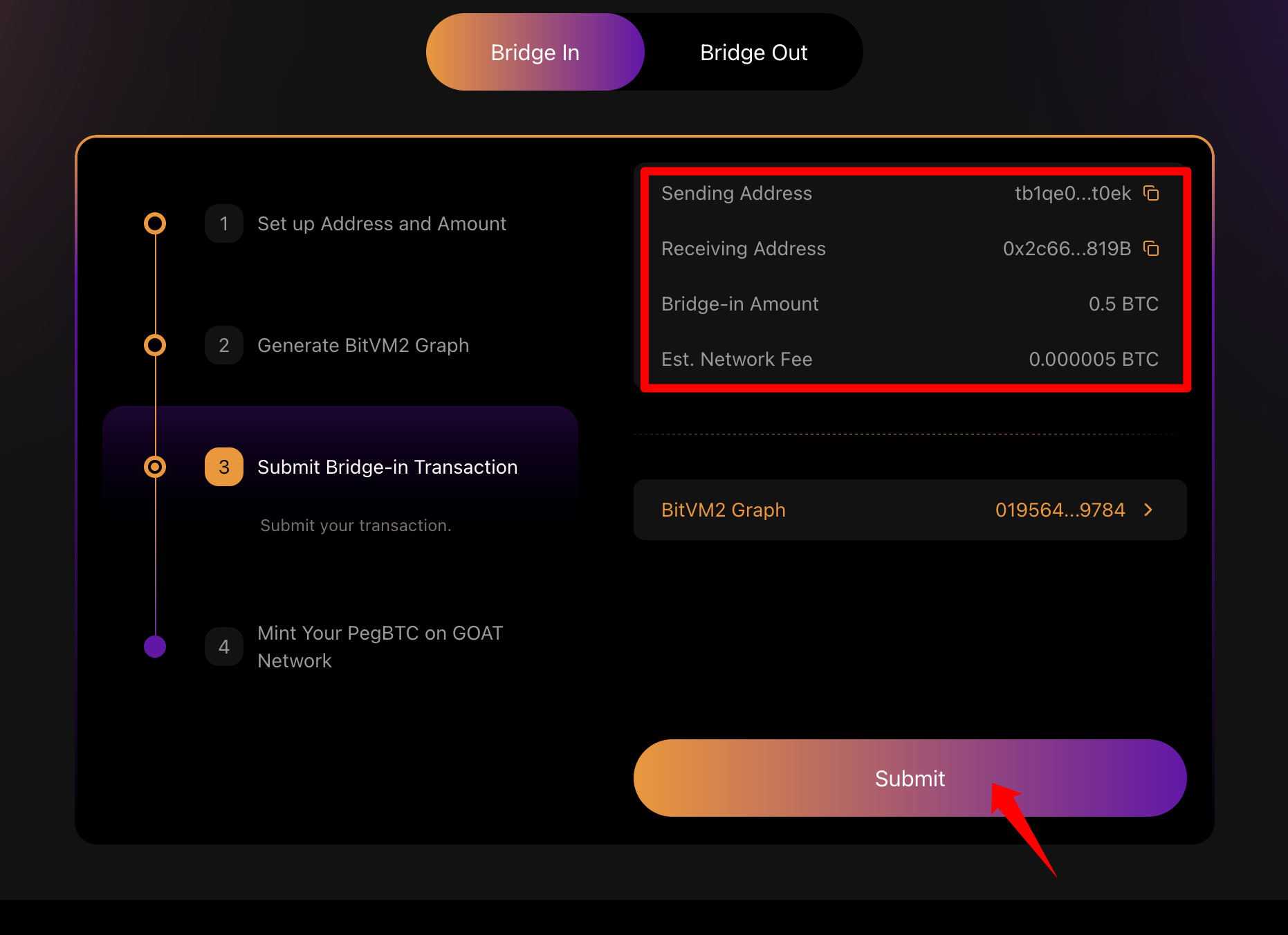1288x935 pixels.
Task: Switch to the Bridge In tab
Action: pos(535,52)
